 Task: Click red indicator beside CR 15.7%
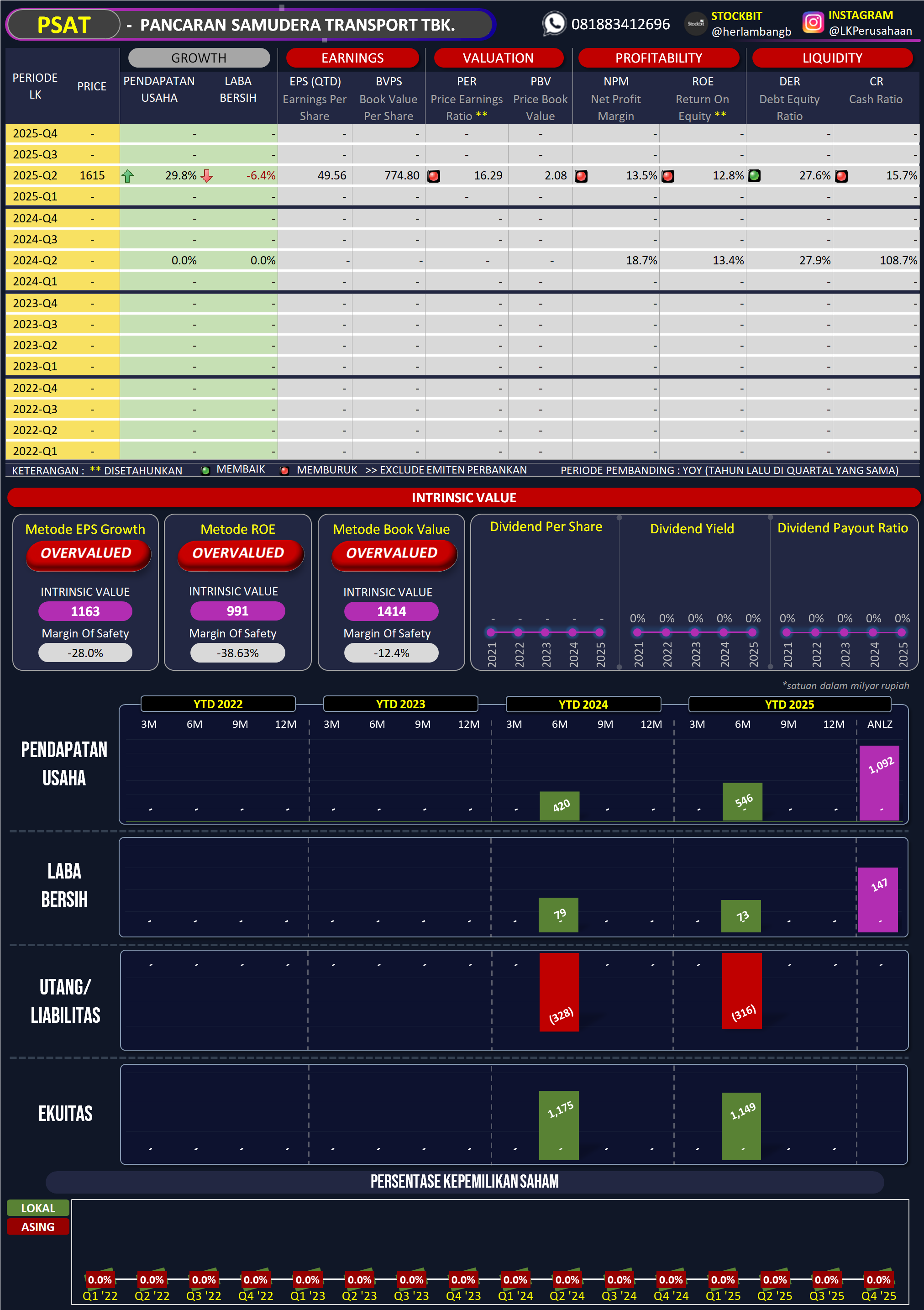[x=841, y=176]
